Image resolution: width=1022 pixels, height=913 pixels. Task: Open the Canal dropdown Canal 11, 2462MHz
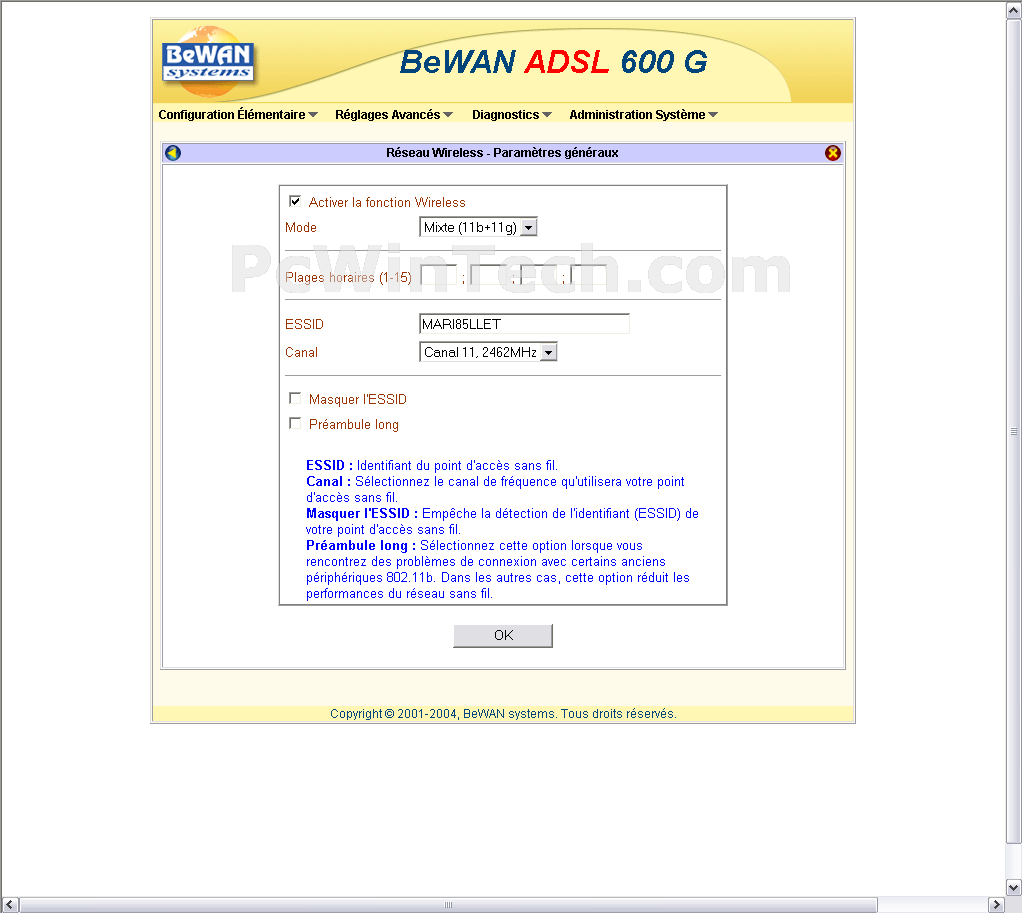[x=488, y=352]
